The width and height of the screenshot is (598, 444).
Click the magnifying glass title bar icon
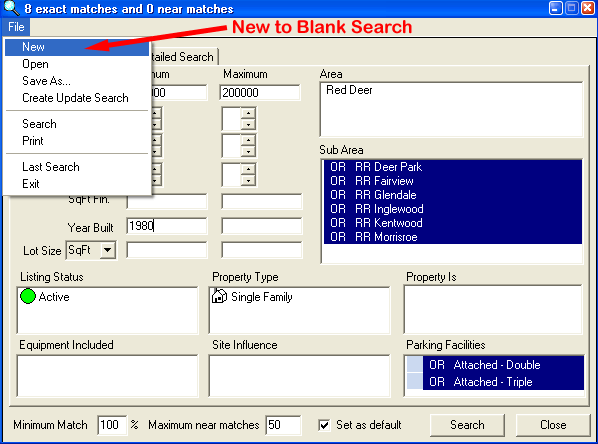pyautogui.click(x=11, y=8)
